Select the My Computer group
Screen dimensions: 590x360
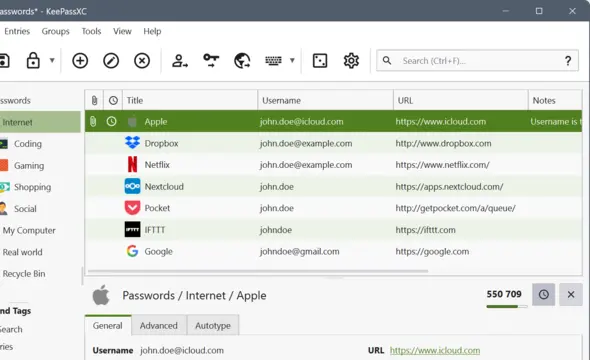29,230
